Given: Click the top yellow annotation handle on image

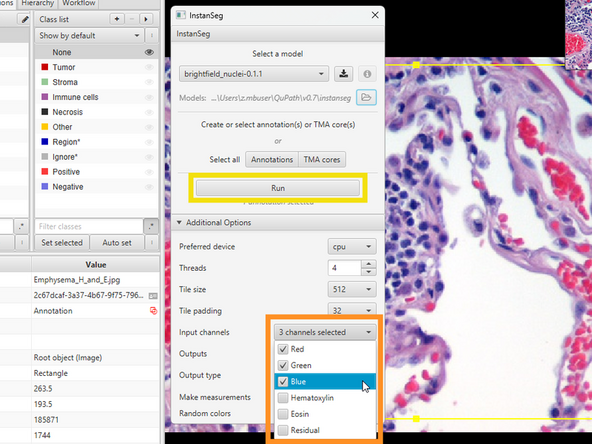Looking at the screenshot, I should point(416,65).
